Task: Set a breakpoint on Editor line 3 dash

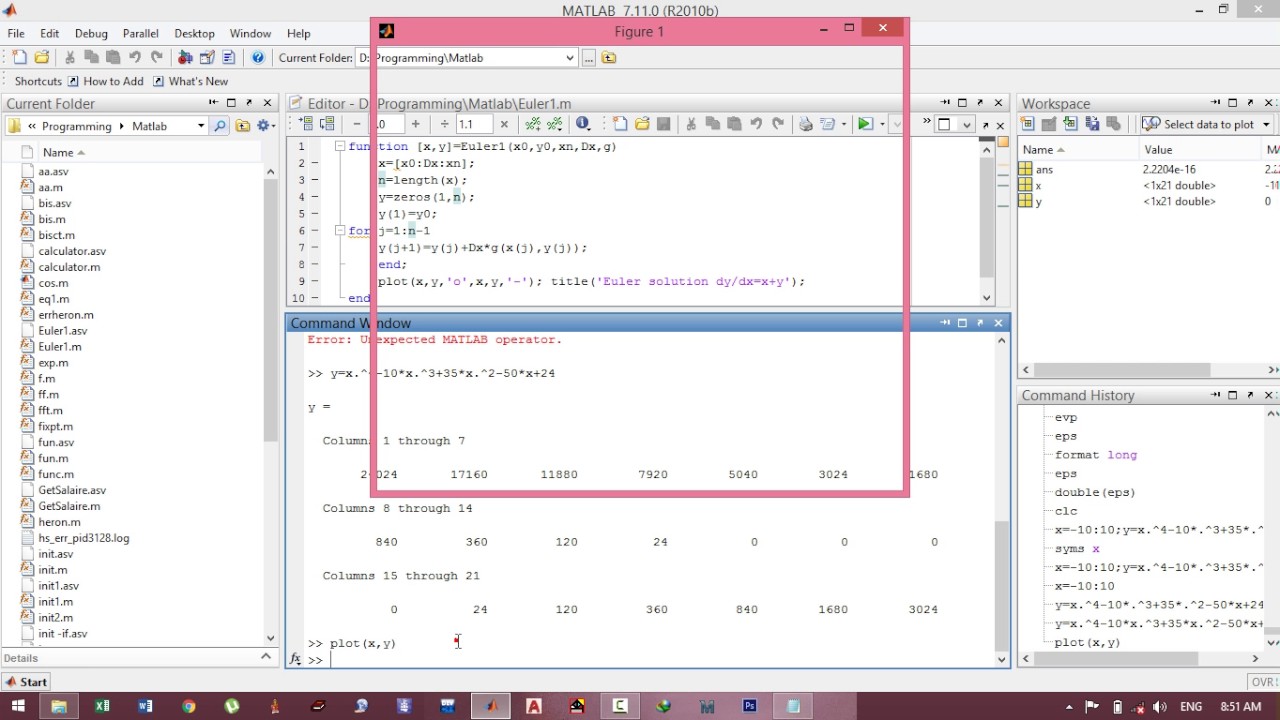Action: (315, 180)
